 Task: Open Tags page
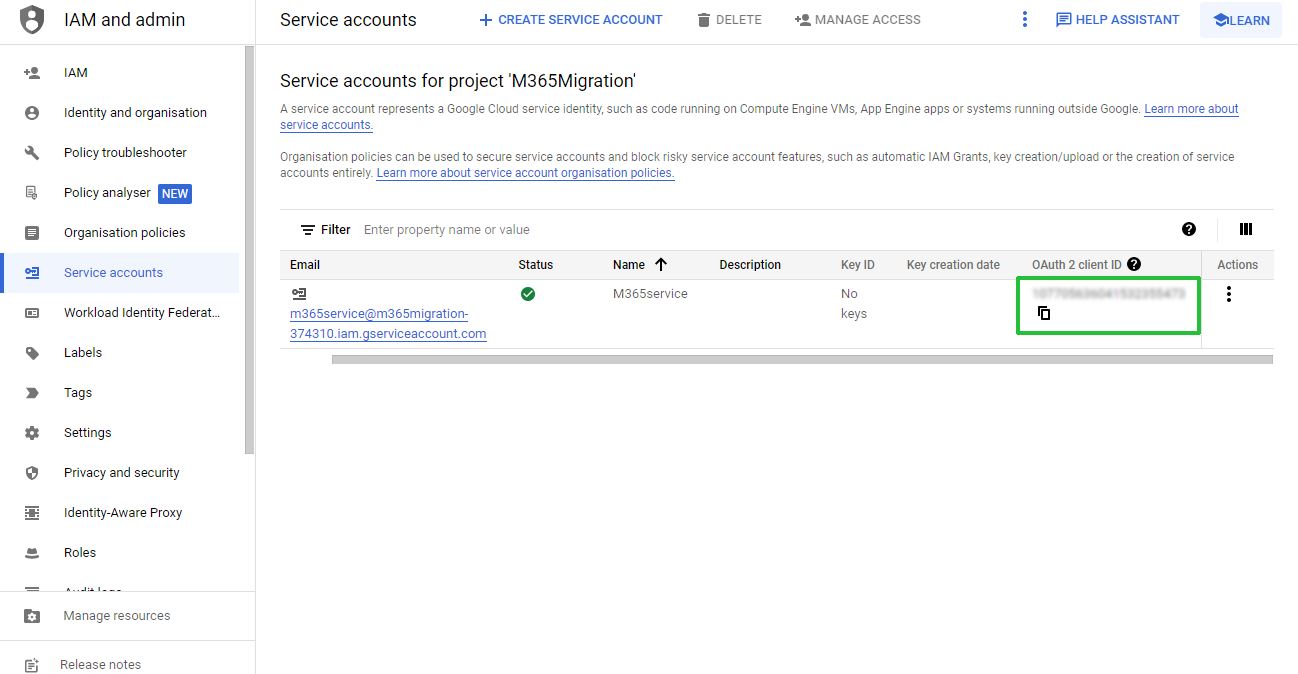click(78, 393)
